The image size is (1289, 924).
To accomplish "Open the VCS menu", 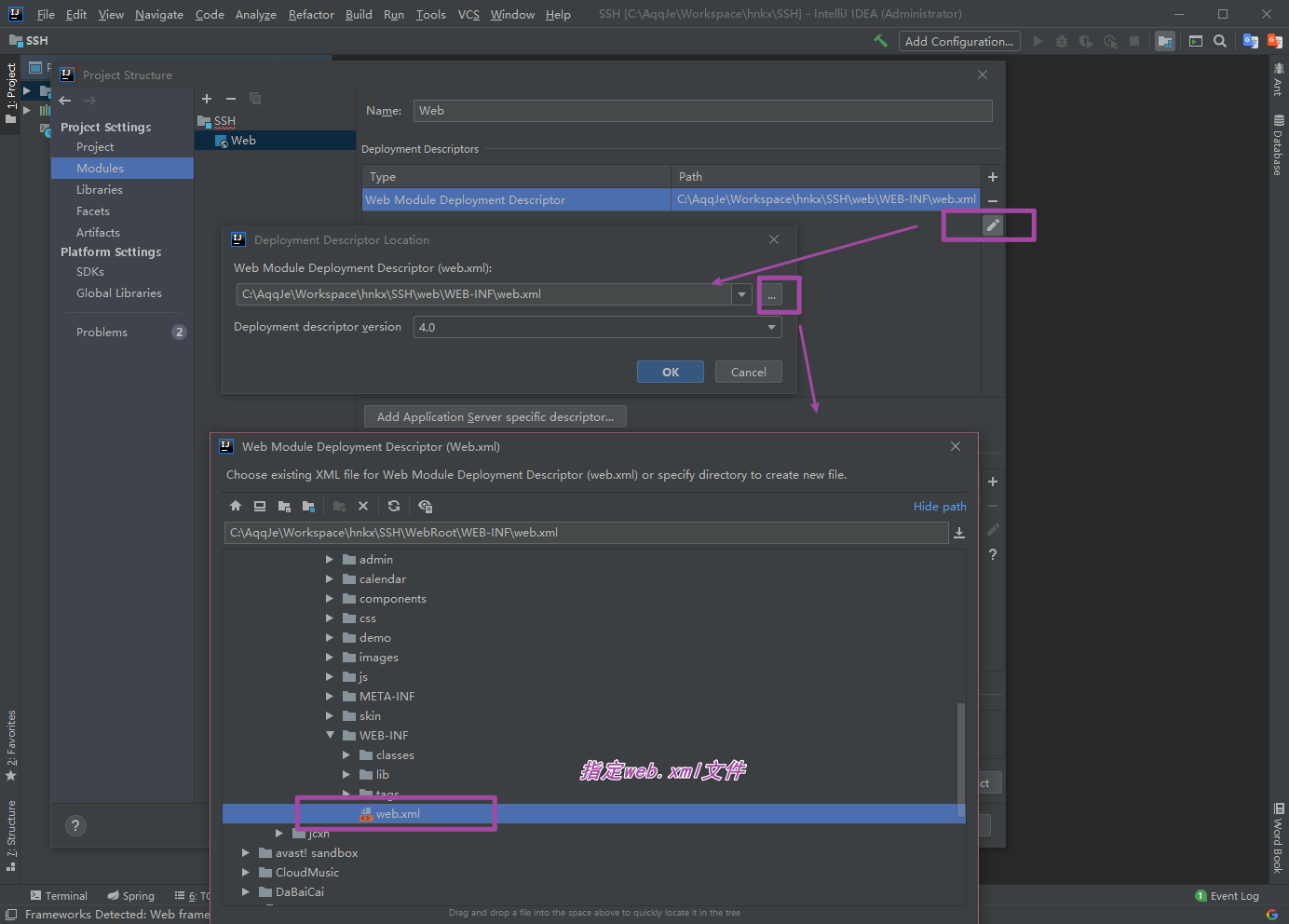I will (x=468, y=15).
